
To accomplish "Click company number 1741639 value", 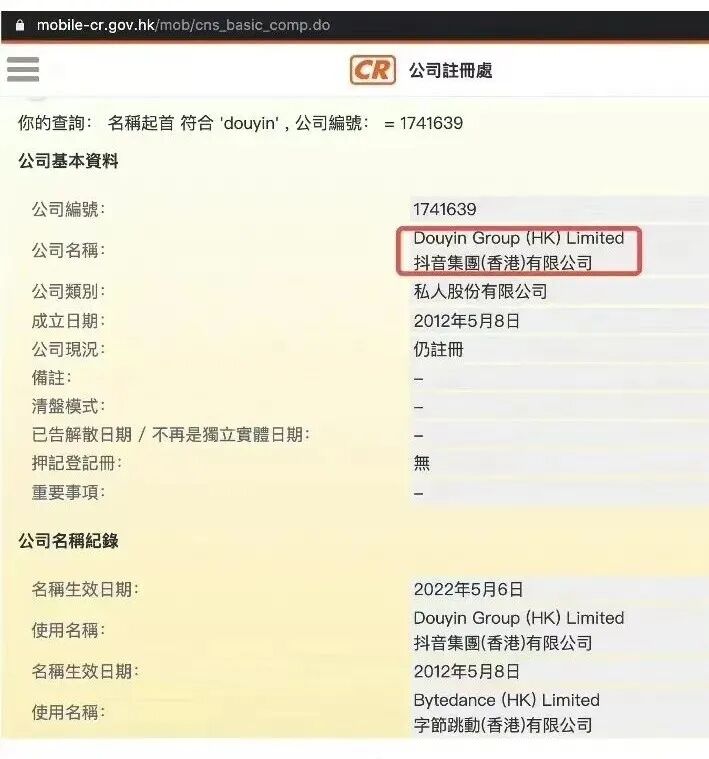I will pyautogui.click(x=445, y=210).
